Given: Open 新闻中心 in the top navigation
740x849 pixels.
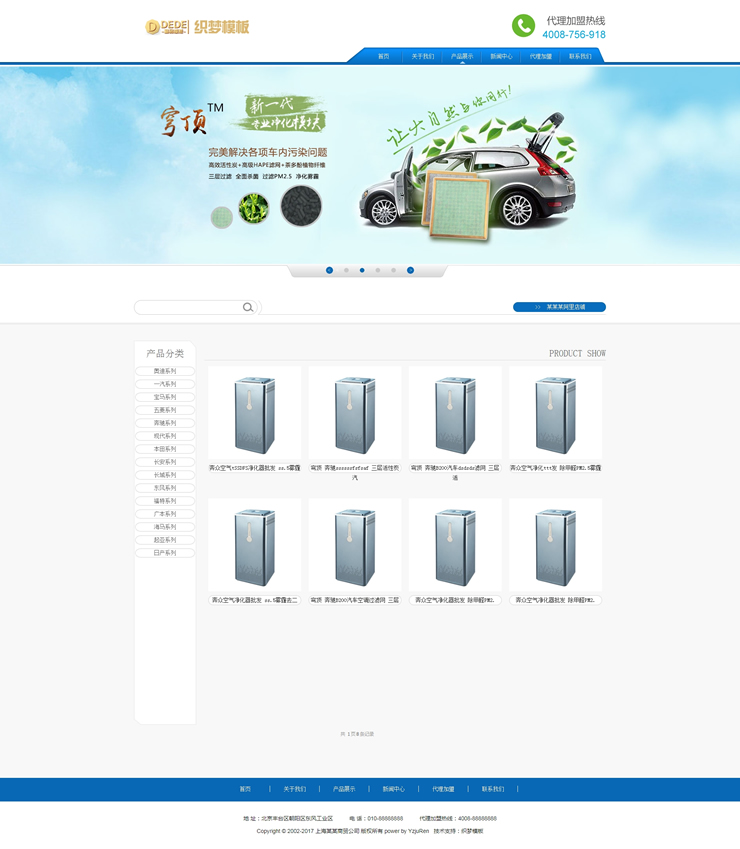Looking at the screenshot, I should pyautogui.click(x=501, y=56).
